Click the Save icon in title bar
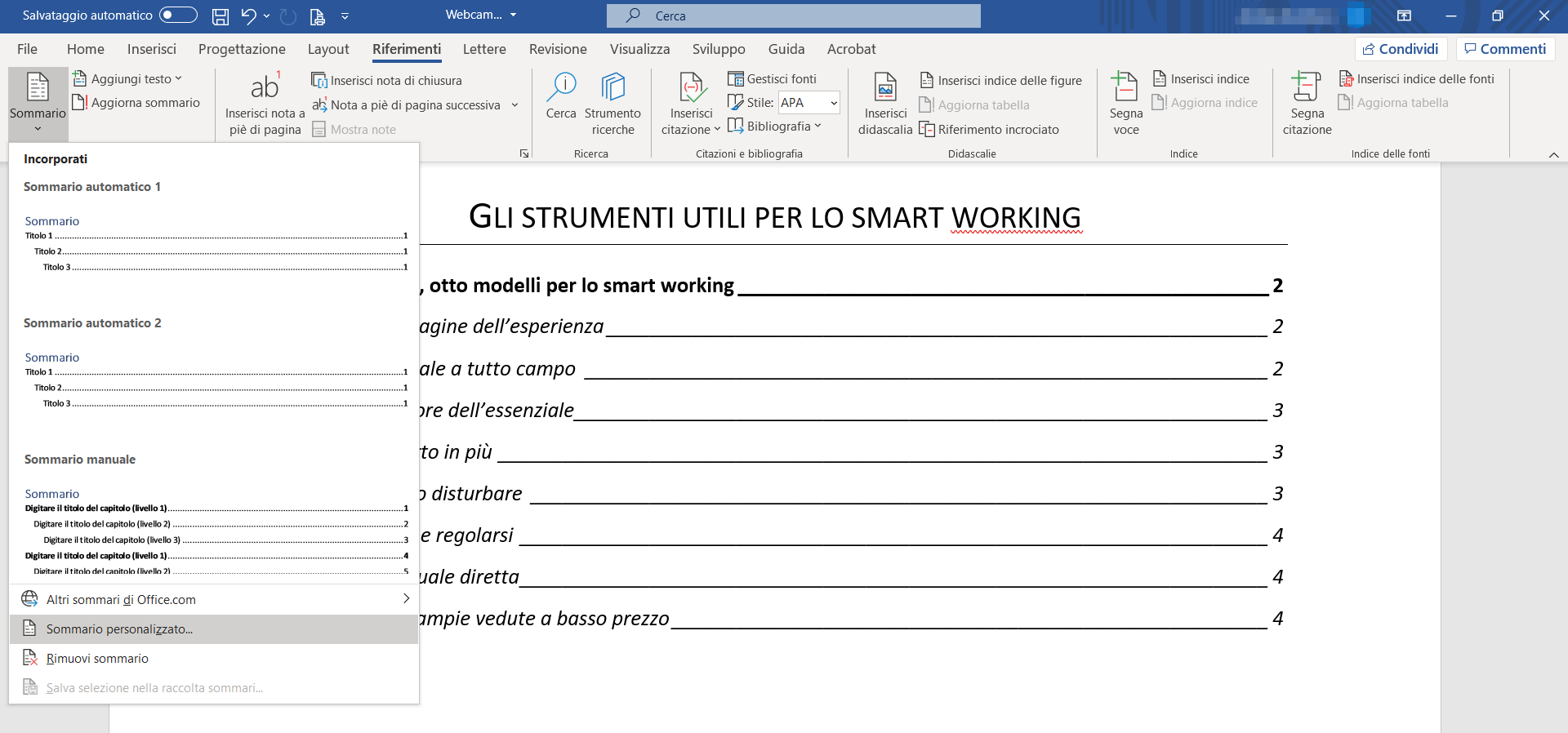 coord(220,16)
